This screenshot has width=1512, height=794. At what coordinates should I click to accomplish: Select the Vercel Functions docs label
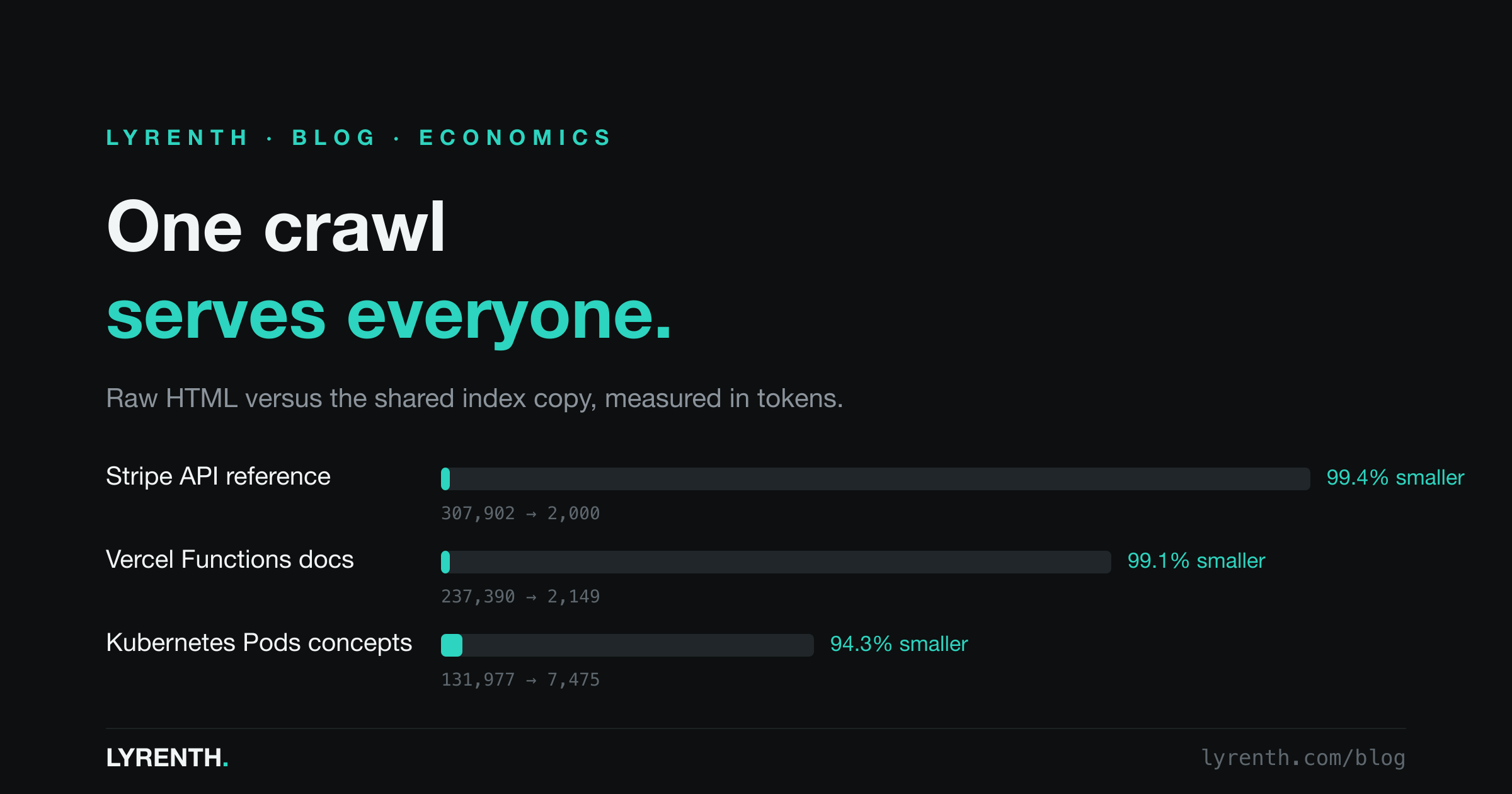(x=230, y=560)
